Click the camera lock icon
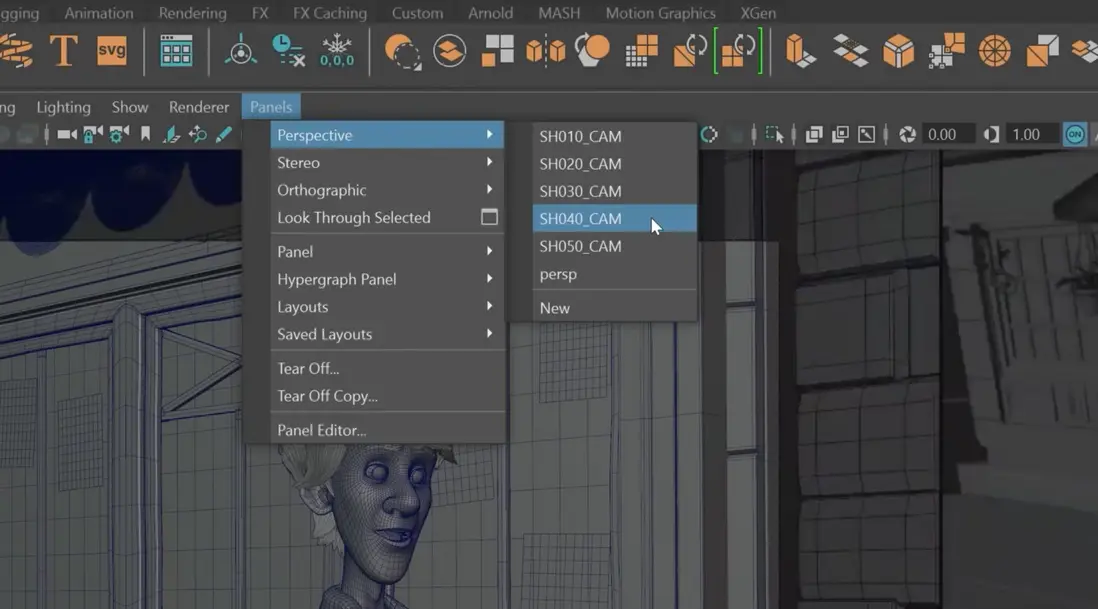Screen dimensions: 1098x609 pos(93,134)
